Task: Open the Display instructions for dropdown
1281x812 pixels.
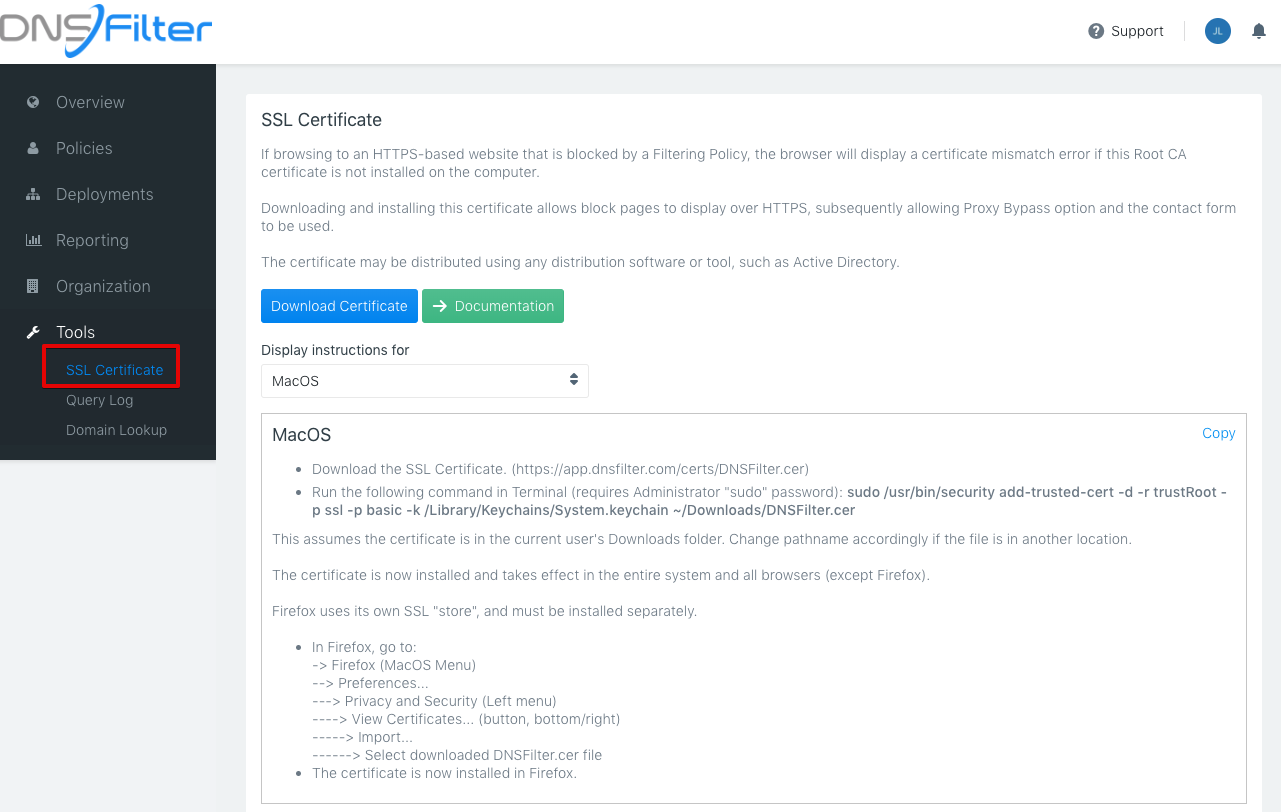Action: [425, 381]
